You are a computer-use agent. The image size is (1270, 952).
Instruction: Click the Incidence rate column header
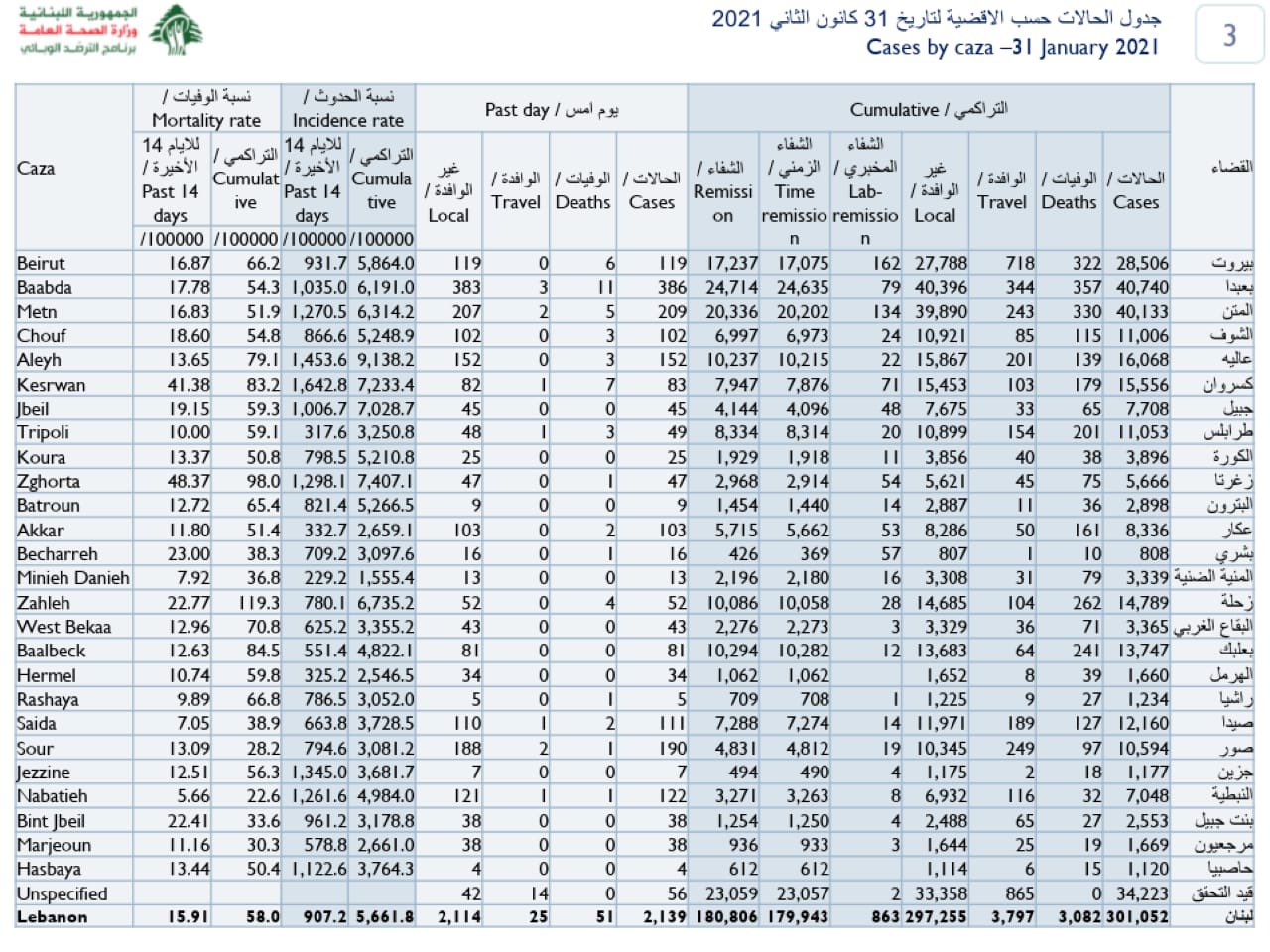tap(347, 120)
